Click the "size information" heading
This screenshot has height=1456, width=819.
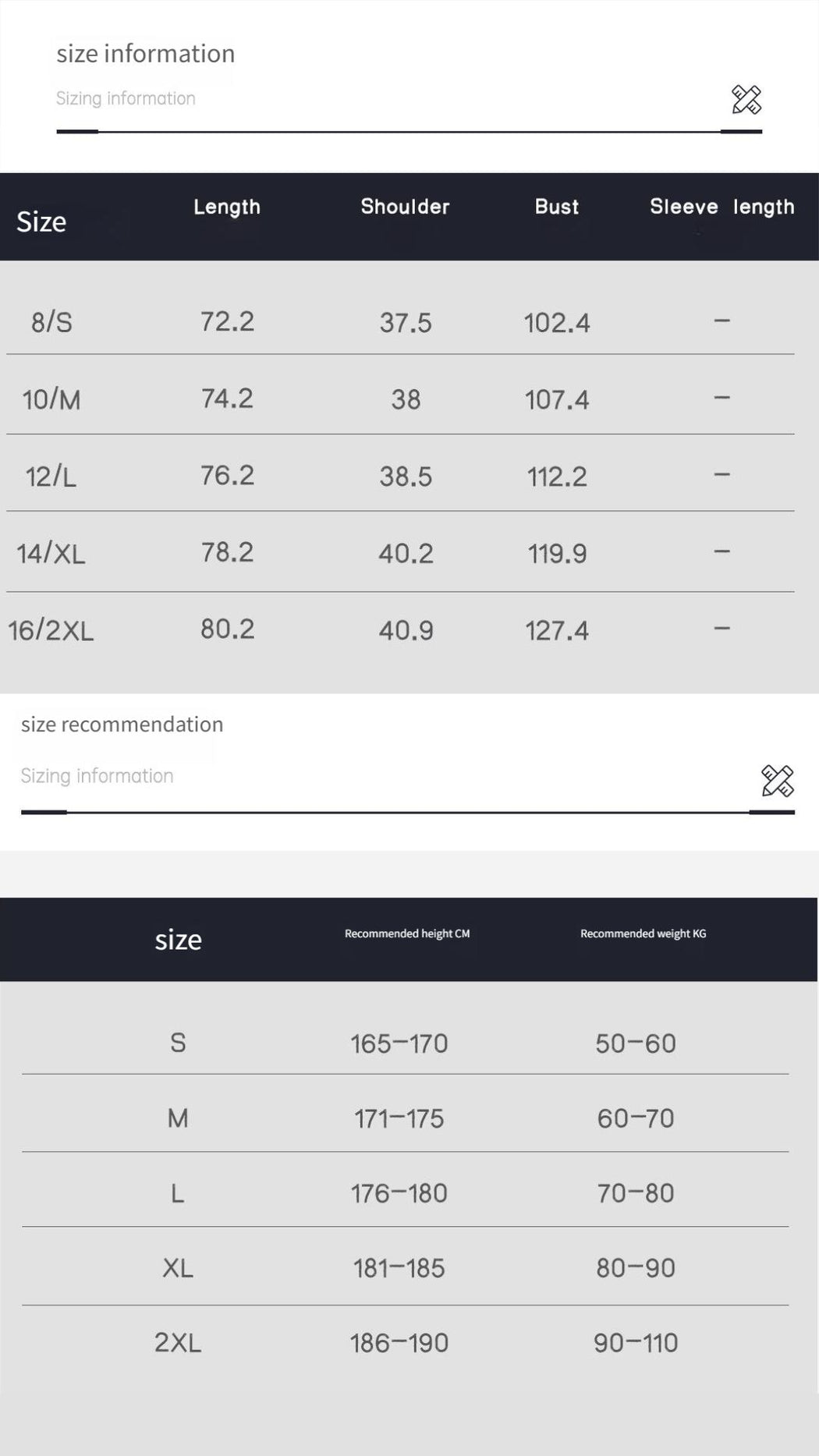[145, 54]
